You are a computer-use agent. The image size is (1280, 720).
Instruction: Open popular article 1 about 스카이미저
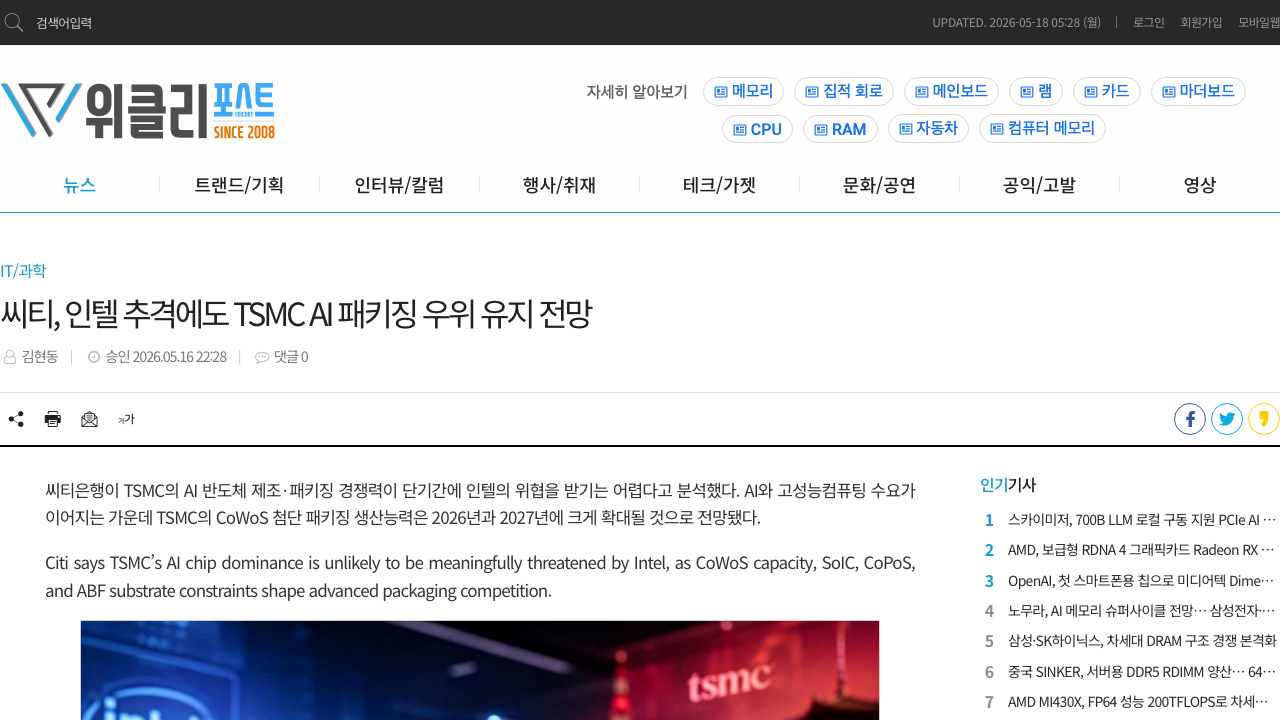pyautogui.click(x=1142, y=520)
